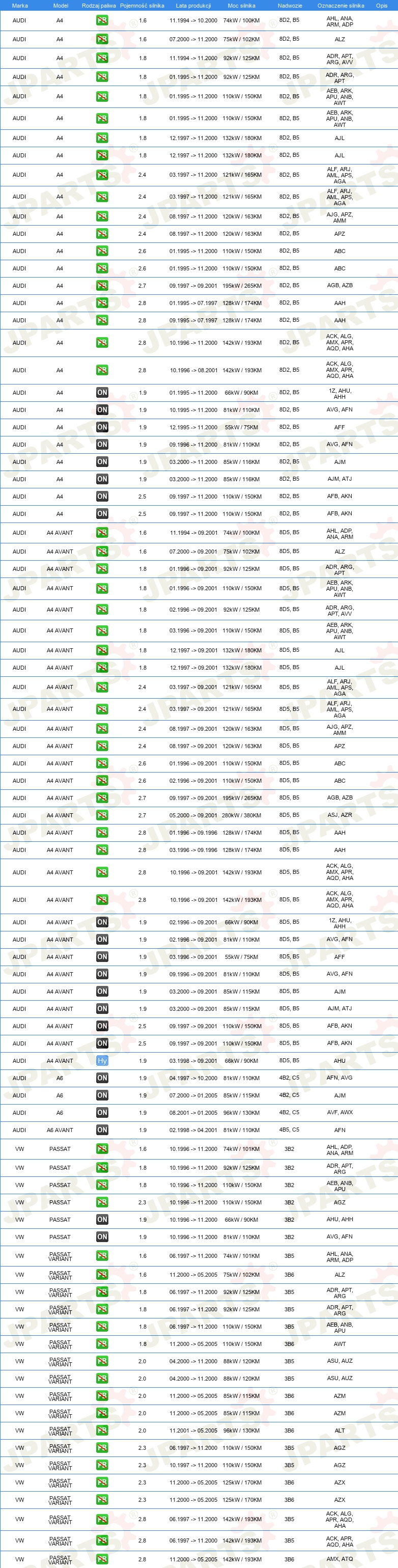
Task: Click petrol icon in PASSAT VARIANT 96kW / 130KM ALT row
Action: click(x=102, y=1431)
